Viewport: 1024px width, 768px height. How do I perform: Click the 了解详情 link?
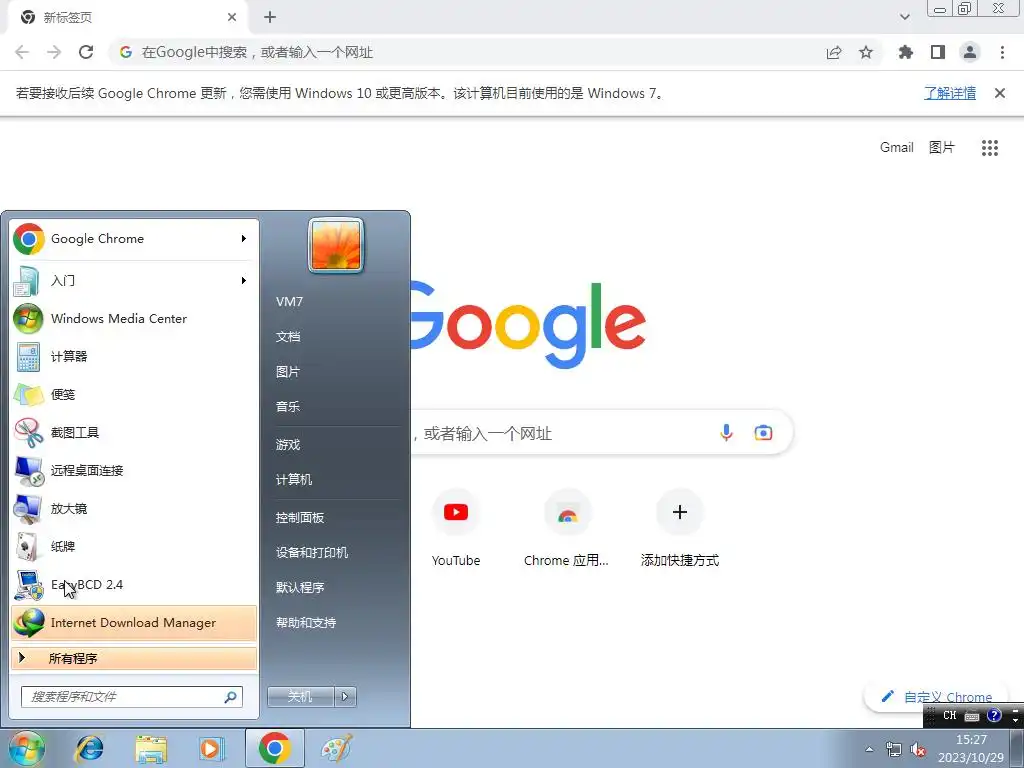[x=950, y=93]
